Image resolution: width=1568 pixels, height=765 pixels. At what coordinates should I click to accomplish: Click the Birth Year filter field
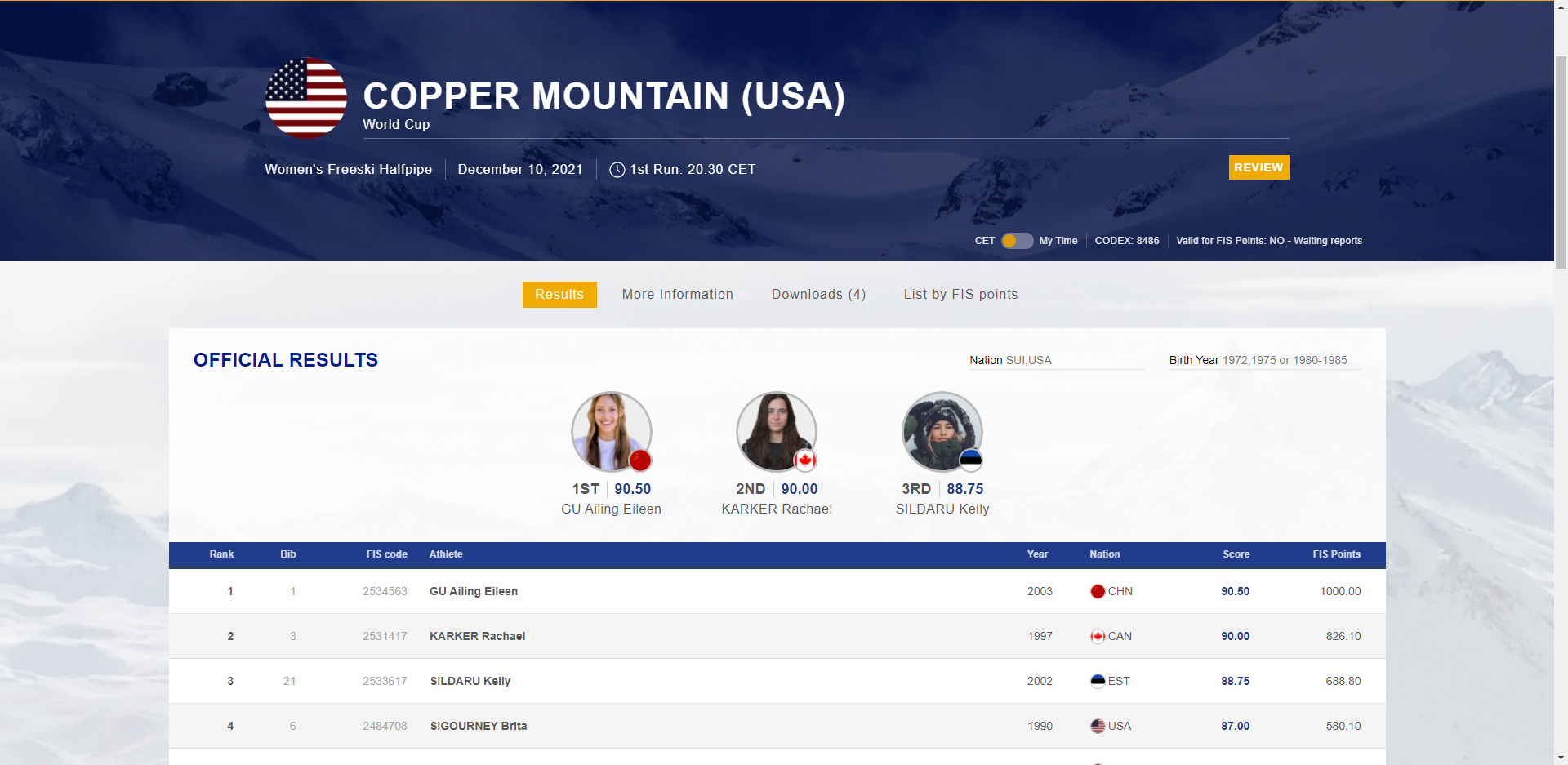[x=1265, y=360]
